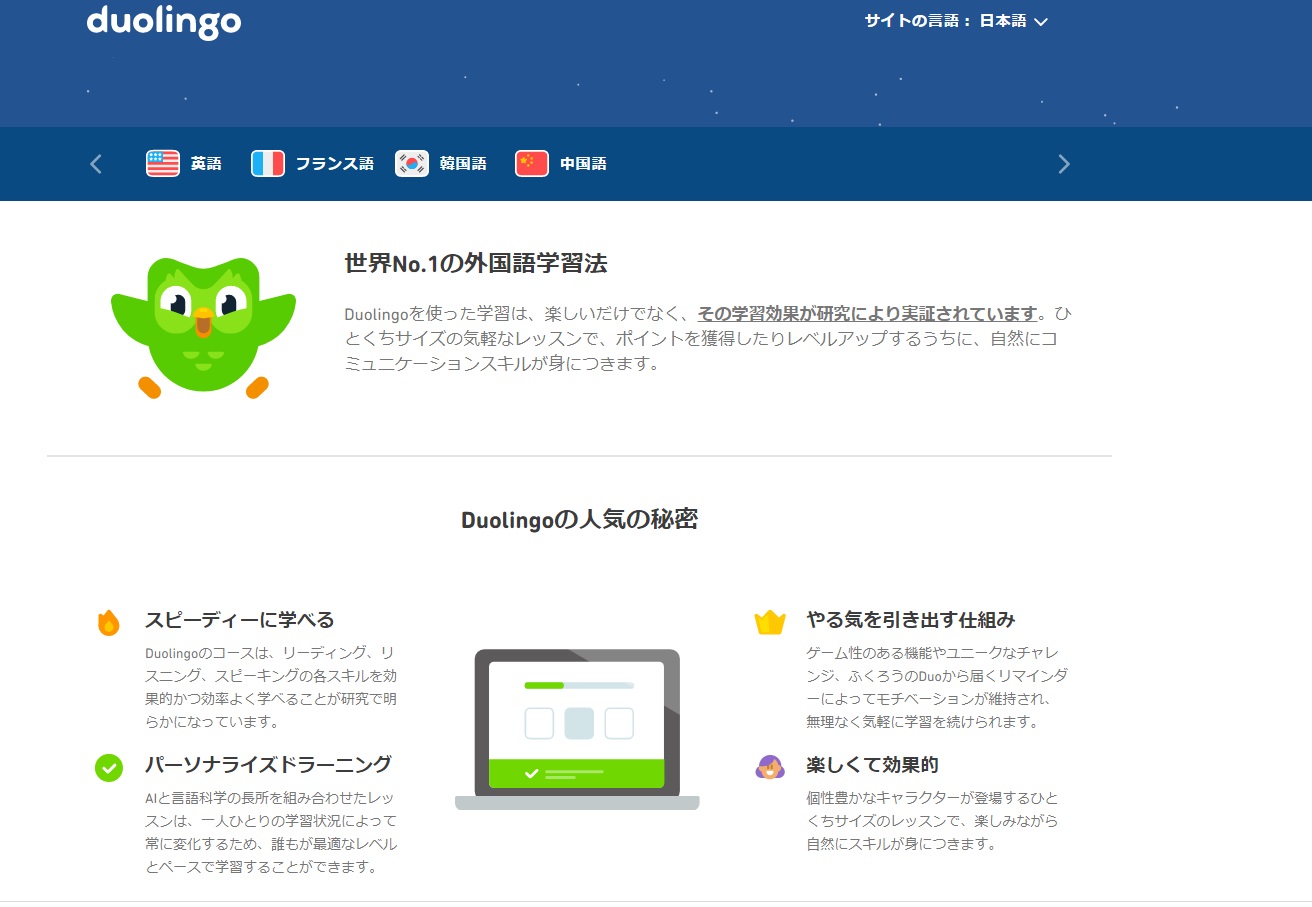Click the purple character icon beside 楽しくて効果的
The width and height of the screenshot is (1312, 907).
click(x=770, y=767)
